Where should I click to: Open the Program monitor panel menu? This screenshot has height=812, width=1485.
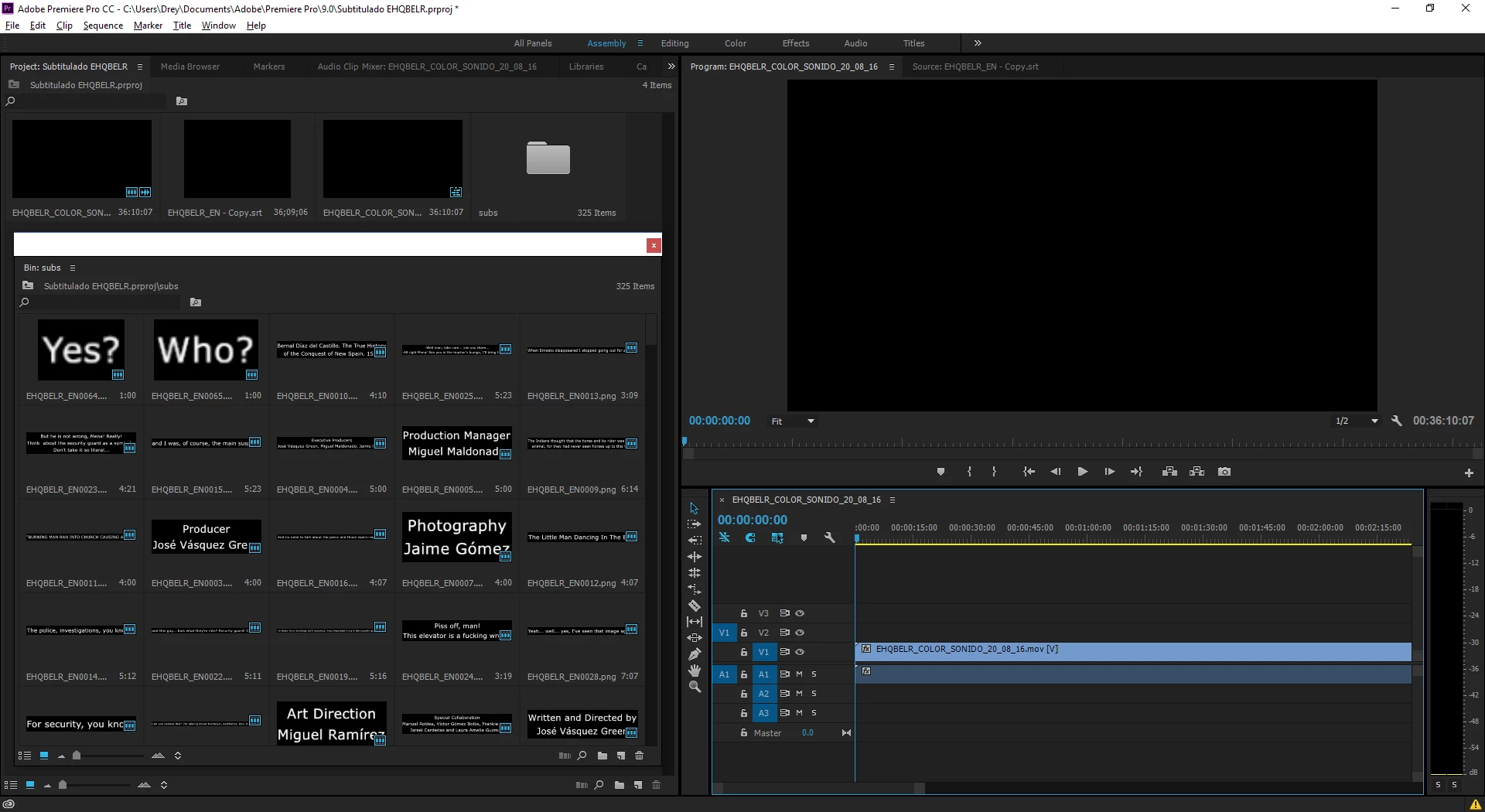tap(892, 67)
